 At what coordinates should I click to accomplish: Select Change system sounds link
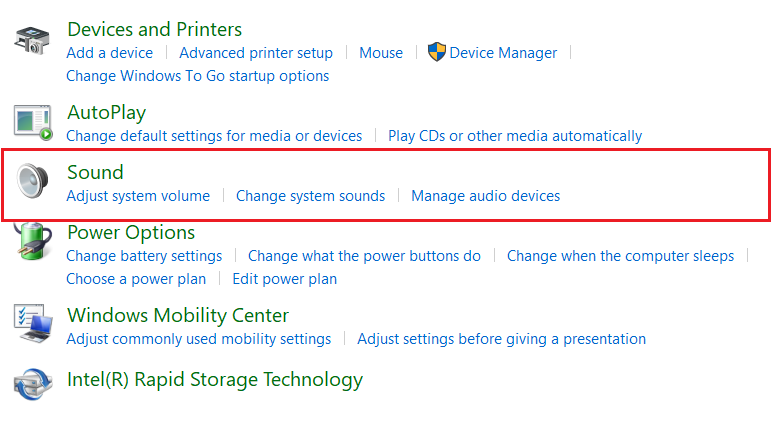click(x=310, y=196)
